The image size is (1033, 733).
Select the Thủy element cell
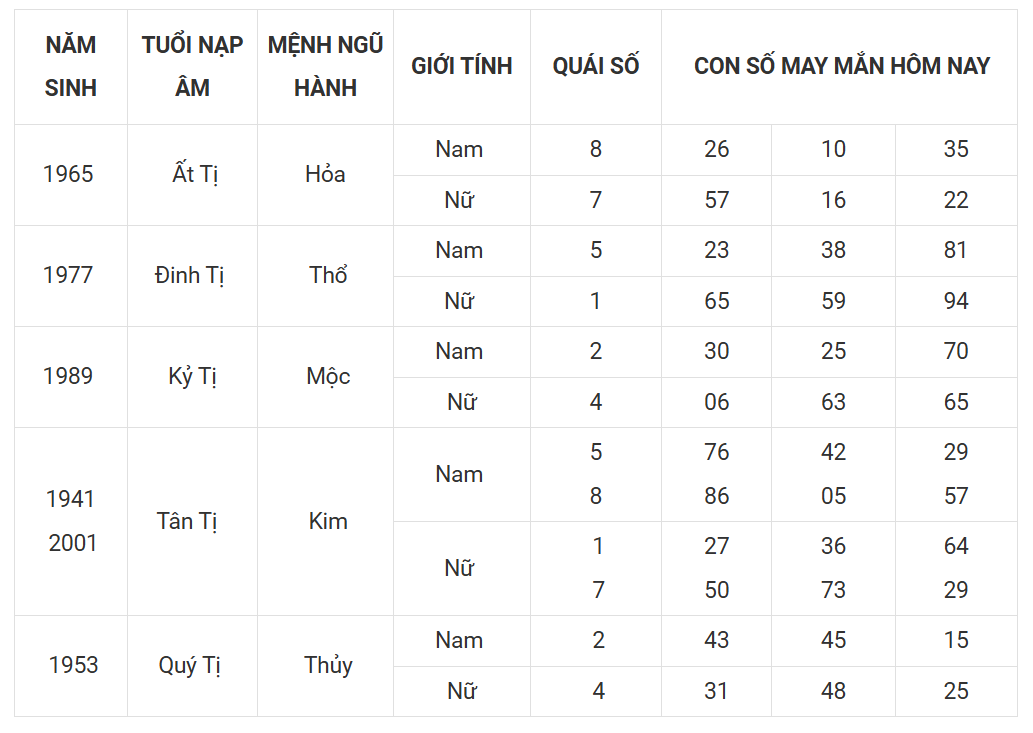[325, 666]
